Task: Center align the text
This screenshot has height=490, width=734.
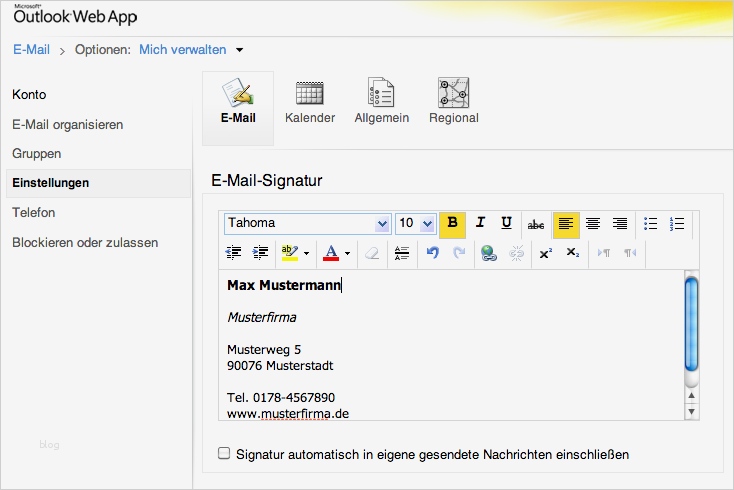Action: pos(593,224)
